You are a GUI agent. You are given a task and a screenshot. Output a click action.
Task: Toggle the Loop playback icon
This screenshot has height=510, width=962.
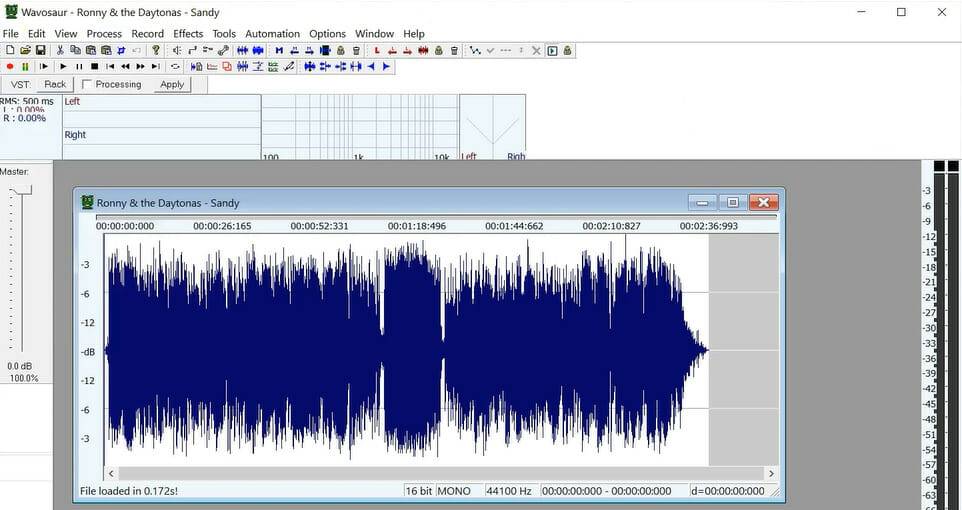175,67
